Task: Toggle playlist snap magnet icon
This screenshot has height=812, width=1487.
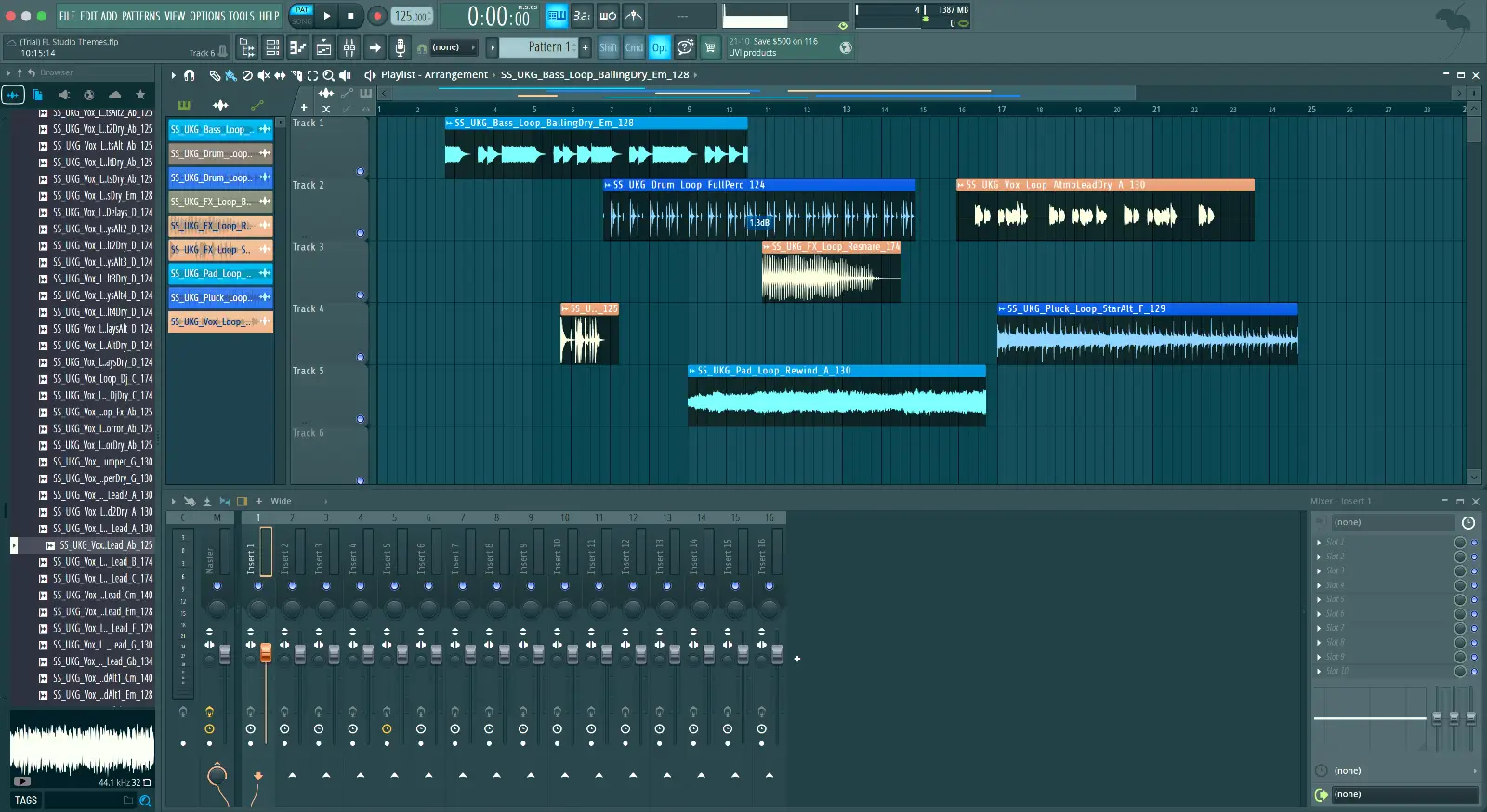Action: click(190, 75)
